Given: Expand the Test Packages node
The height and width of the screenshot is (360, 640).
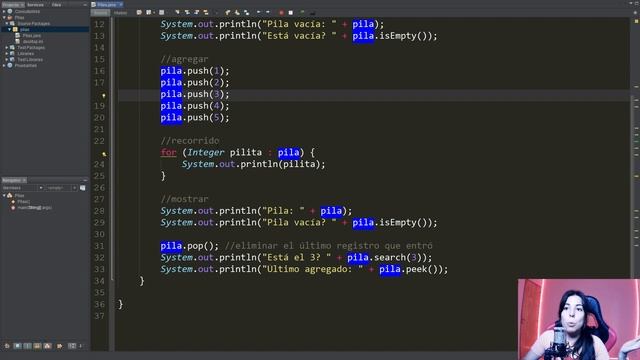Looking at the screenshot, I should (x=7, y=47).
